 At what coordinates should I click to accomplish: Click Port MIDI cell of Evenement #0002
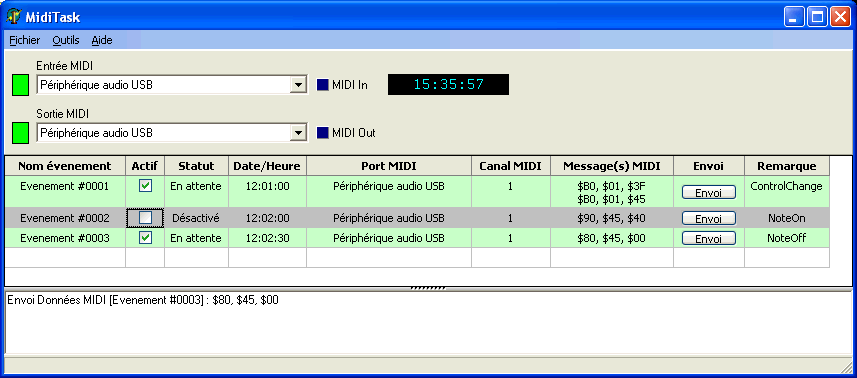click(x=389, y=218)
